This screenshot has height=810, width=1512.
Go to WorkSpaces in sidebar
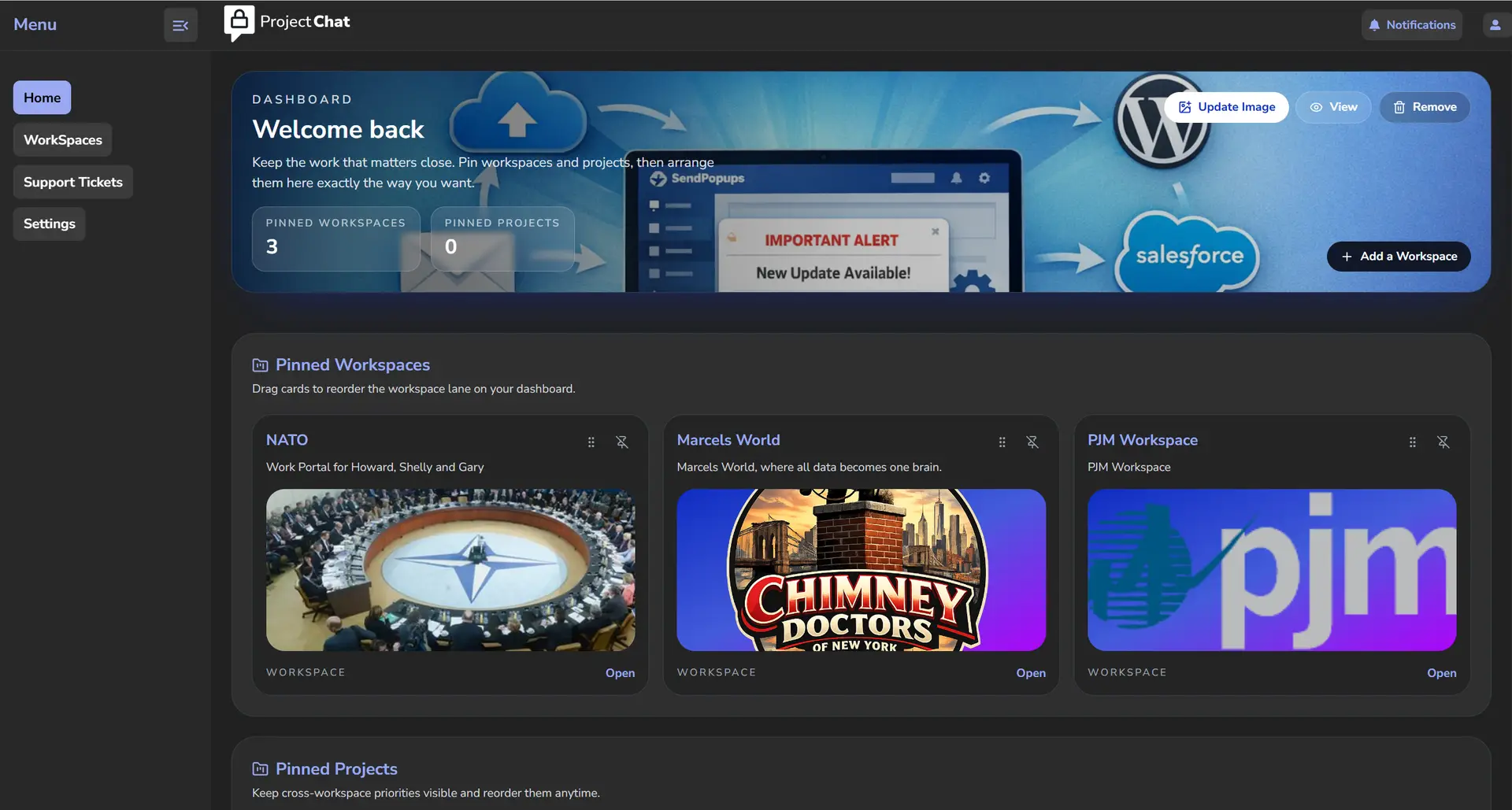[63, 140]
